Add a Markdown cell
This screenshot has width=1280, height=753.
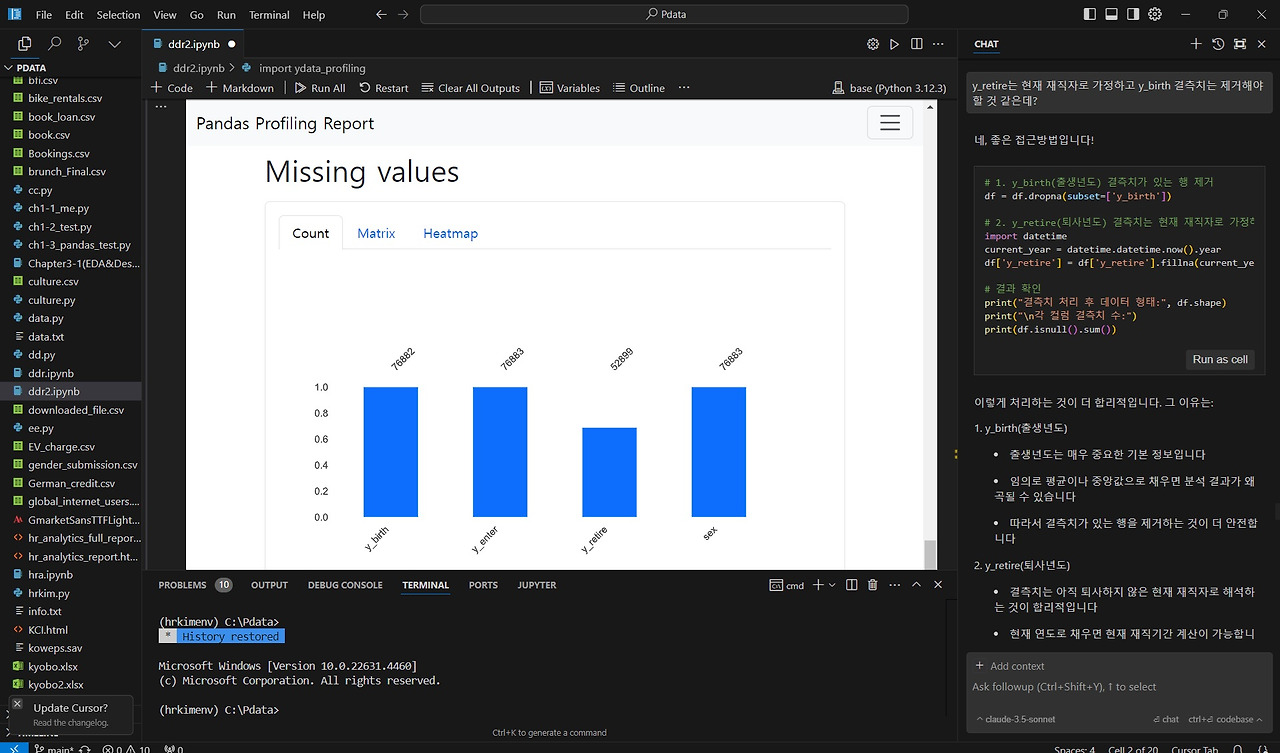240,88
